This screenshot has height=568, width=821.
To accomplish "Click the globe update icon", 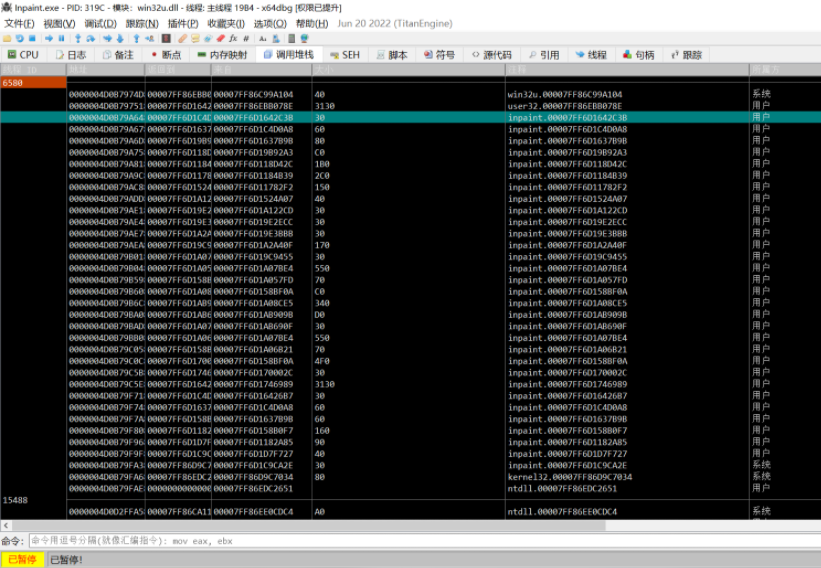I will 304,38.
